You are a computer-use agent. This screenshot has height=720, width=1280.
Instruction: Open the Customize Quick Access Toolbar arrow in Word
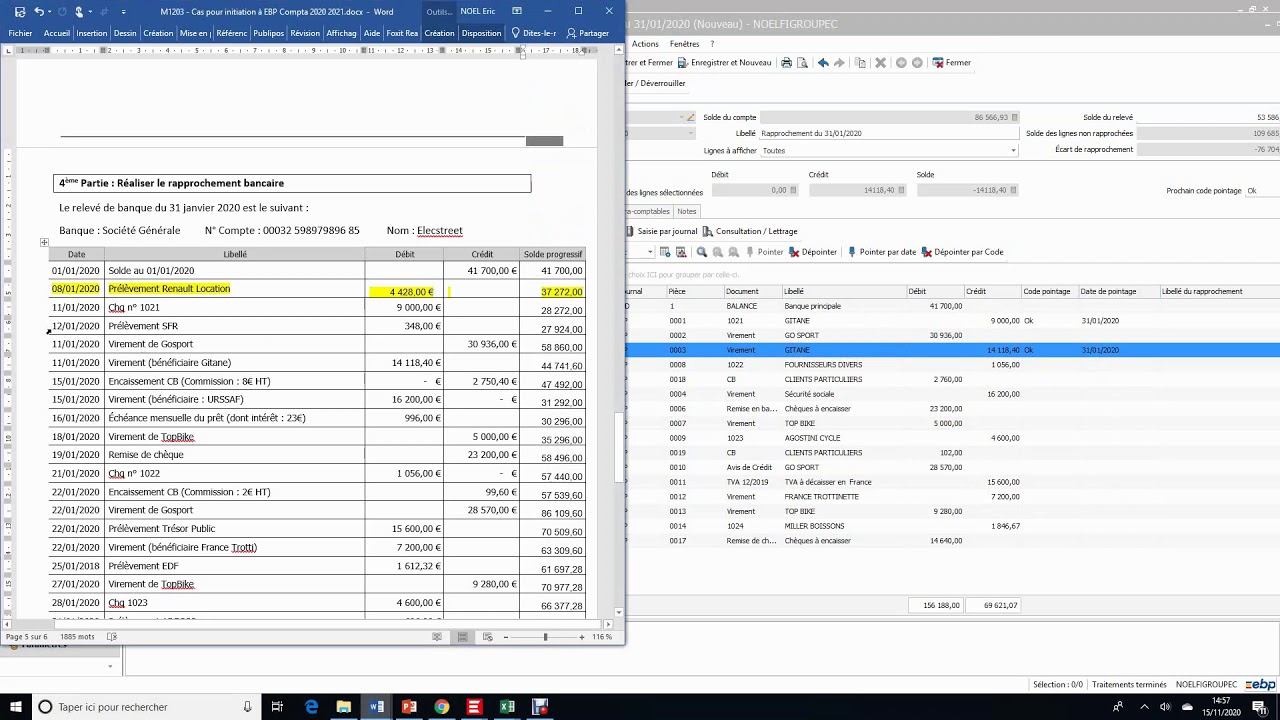coord(124,12)
